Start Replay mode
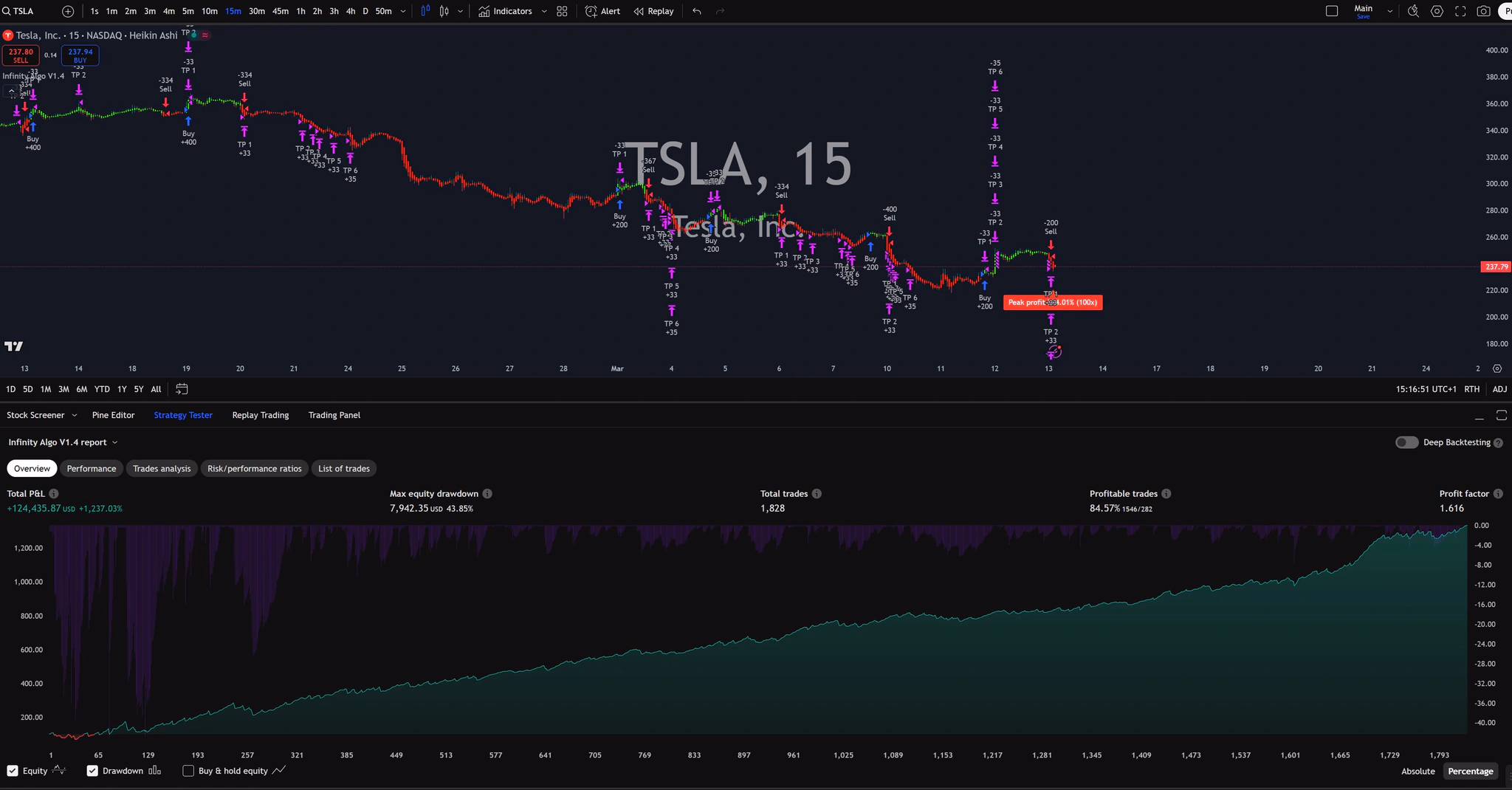This screenshot has width=1512, height=790. click(x=653, y=11)
